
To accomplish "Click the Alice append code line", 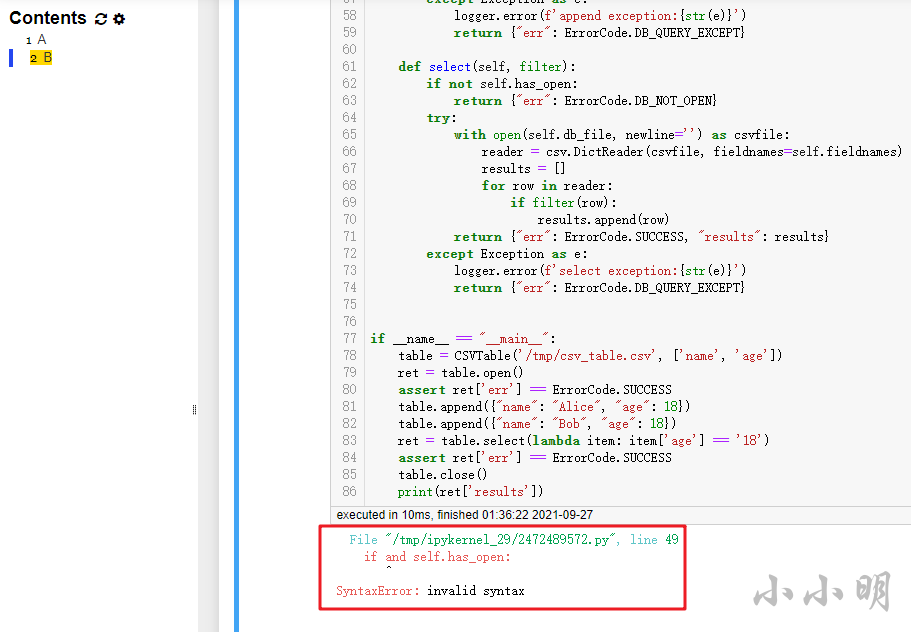I will coord(544,407).
